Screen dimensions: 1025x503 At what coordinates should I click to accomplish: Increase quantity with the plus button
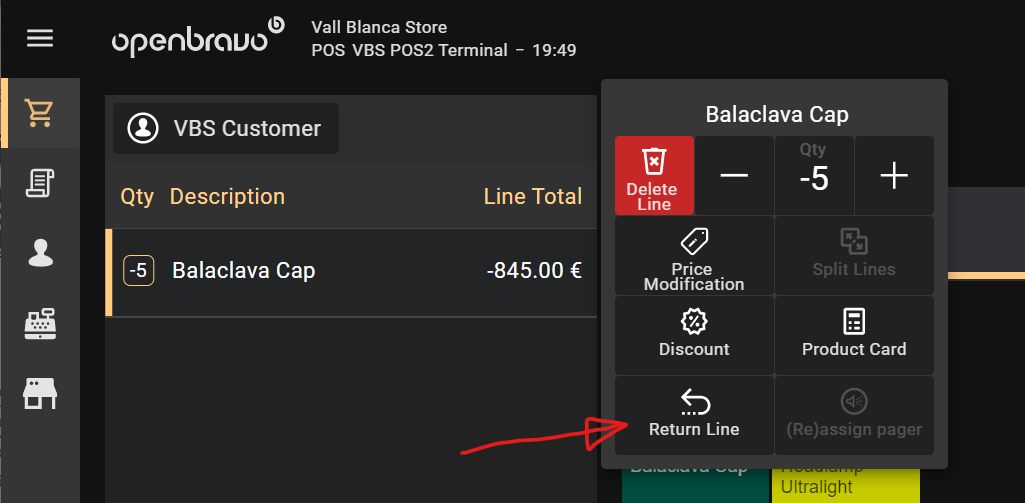(x=893, y=176)
